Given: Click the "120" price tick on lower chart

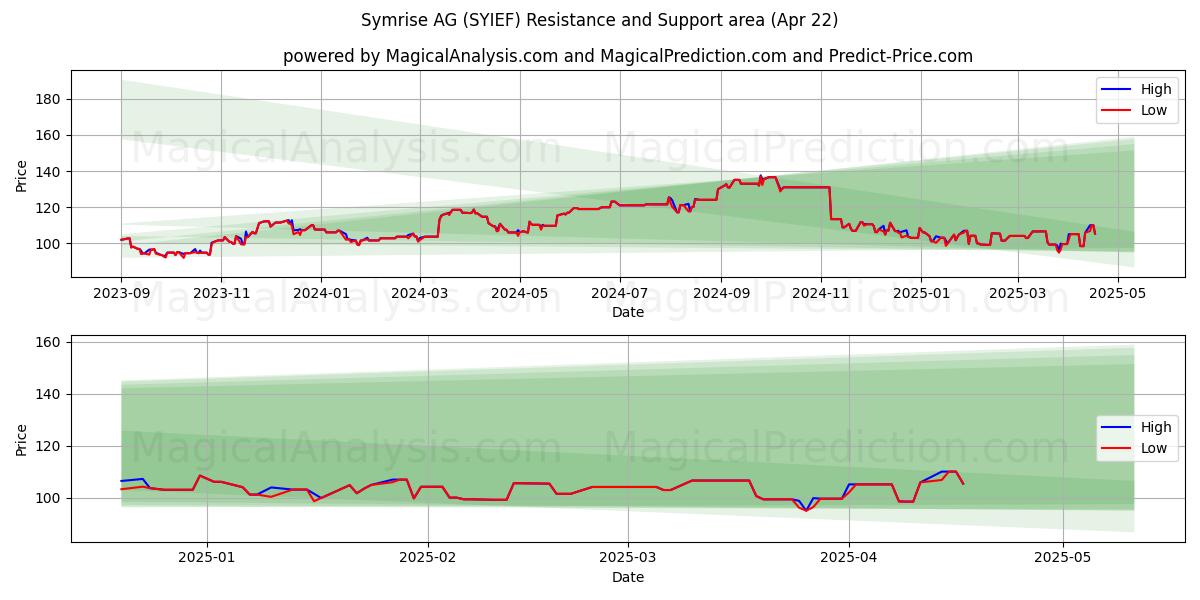Looking at the screenshot, I should point(50,446).
